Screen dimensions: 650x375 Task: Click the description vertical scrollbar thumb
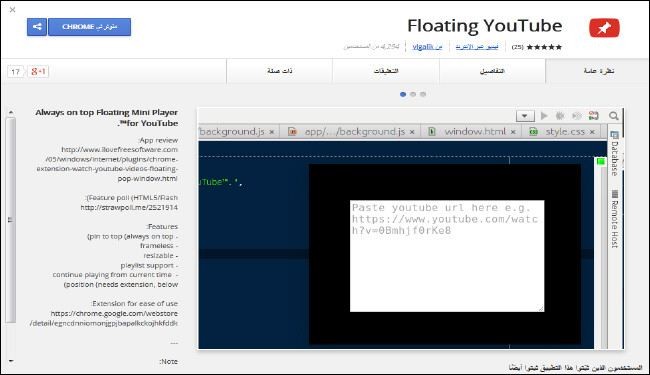[x=11, y=220]
